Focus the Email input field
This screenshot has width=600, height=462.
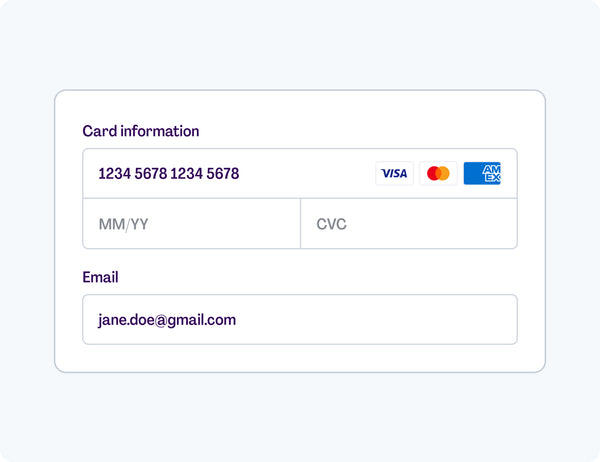tap(299, 320)
